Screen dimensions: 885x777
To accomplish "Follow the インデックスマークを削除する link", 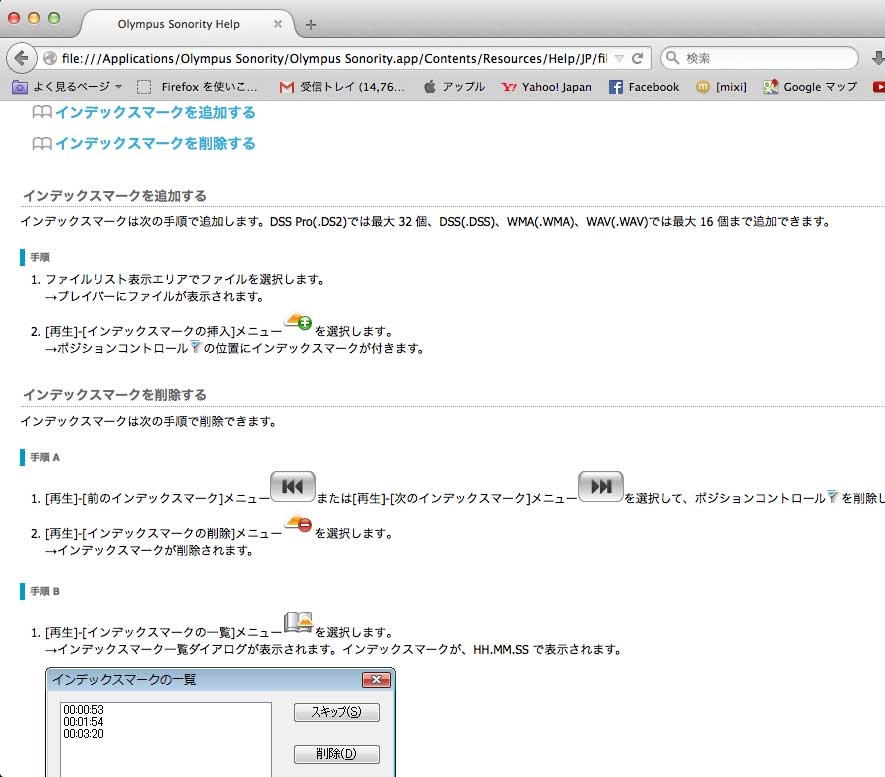I will coord(155,143).
